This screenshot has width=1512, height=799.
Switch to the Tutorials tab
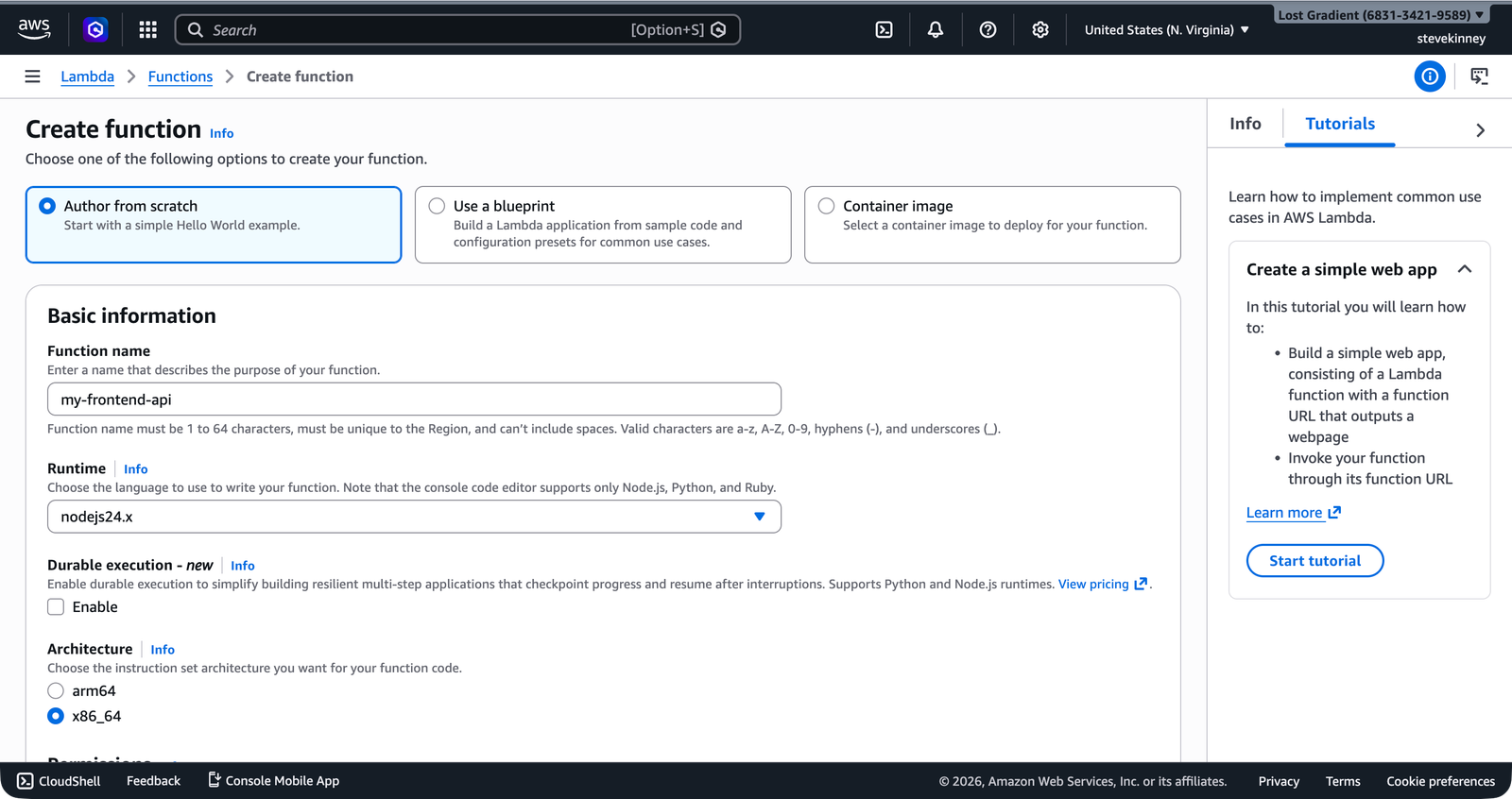[1340, 124]
